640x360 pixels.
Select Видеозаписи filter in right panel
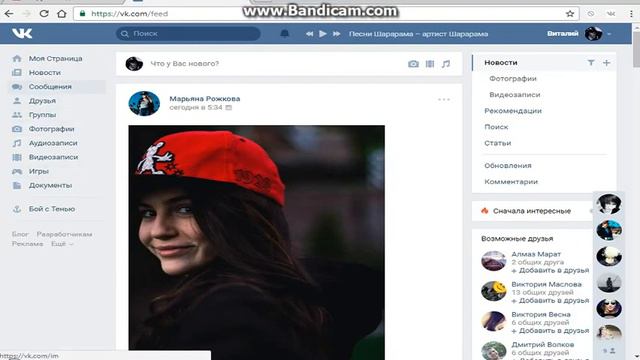[x=514, y=95]
